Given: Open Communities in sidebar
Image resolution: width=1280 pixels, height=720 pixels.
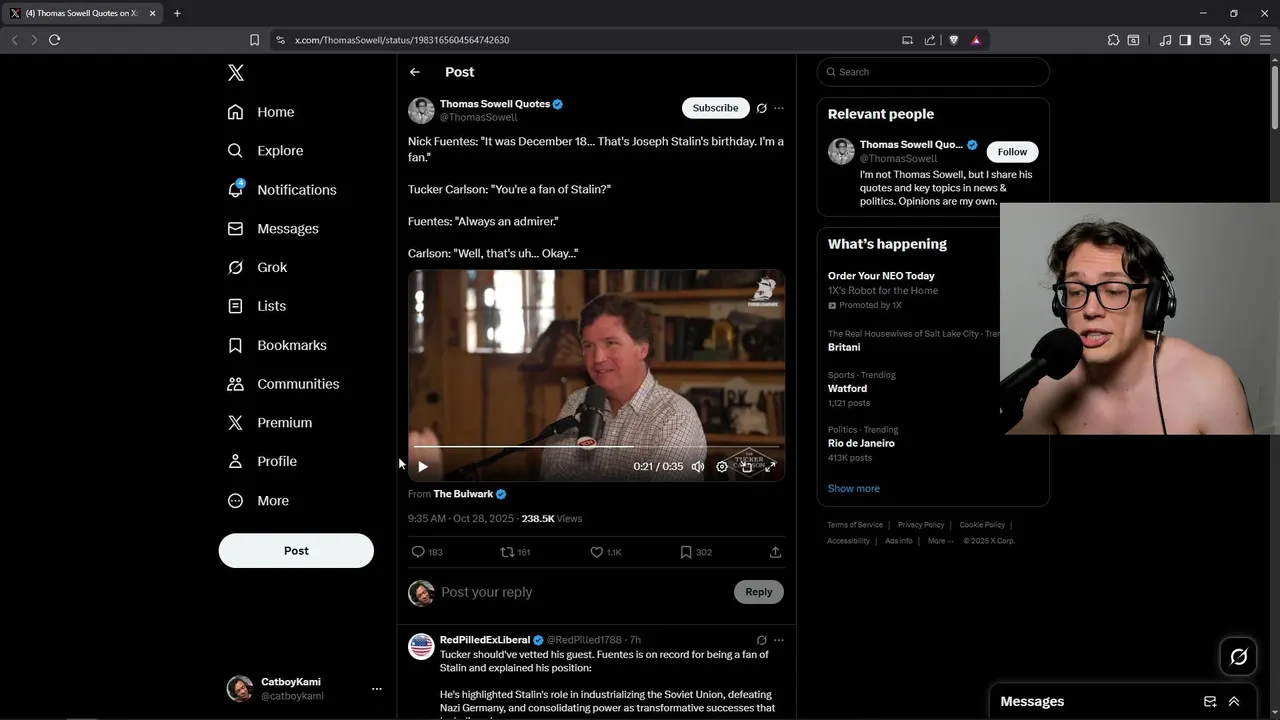Looking at the screenshot, I should tap(283, 384).
